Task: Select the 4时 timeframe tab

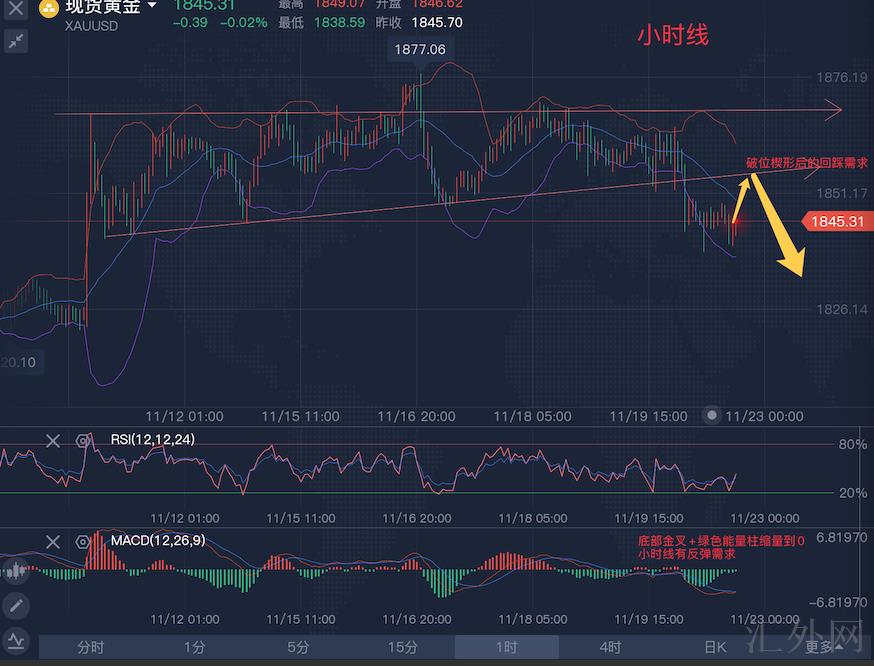Action: coord(610,647)
